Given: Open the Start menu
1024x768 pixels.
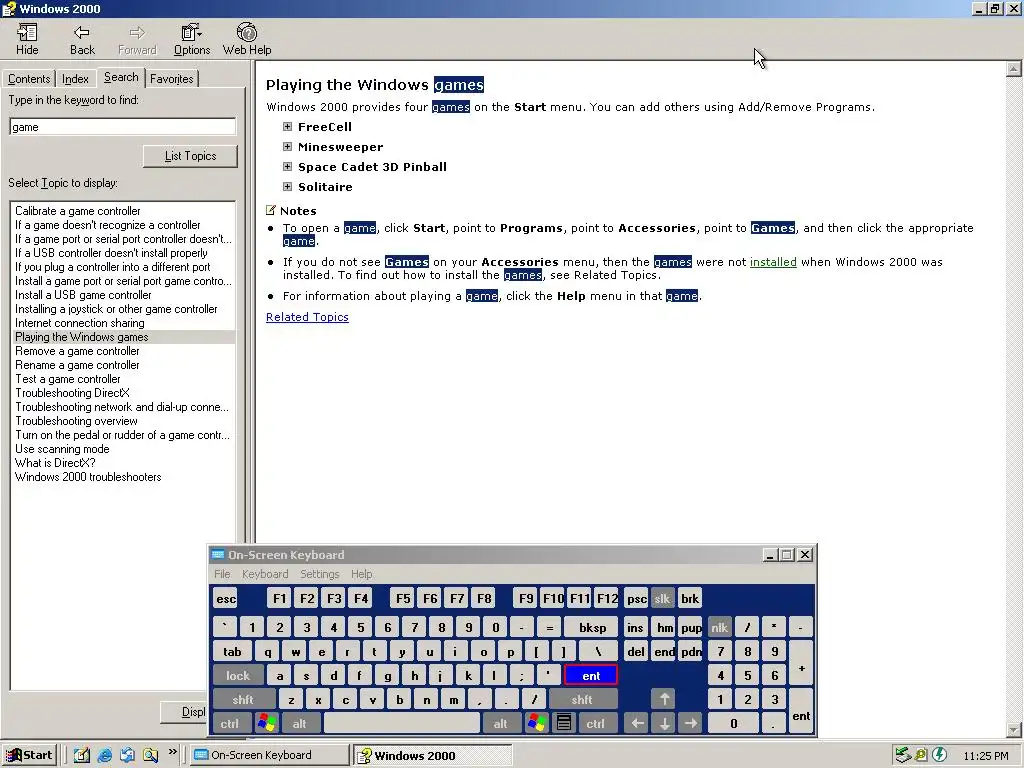Looking at the screenshot, I should [29, 755].
